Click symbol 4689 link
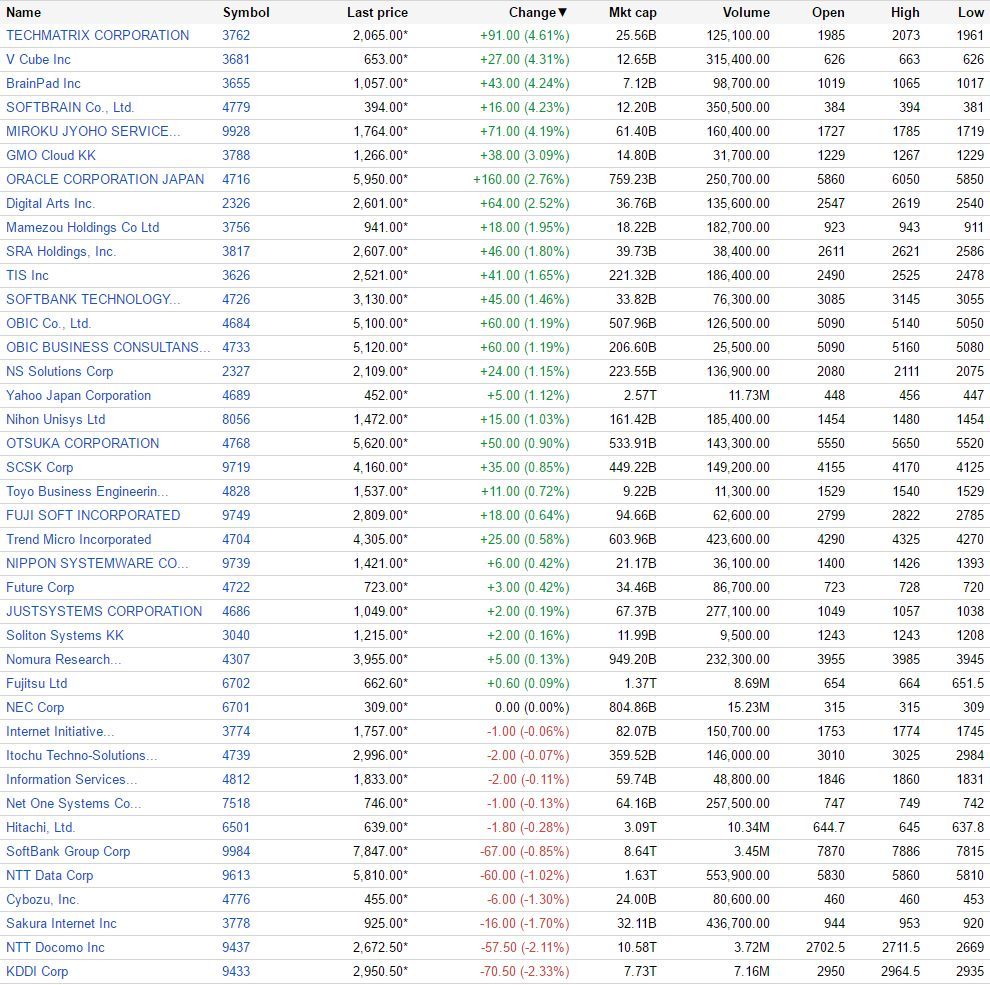Viewport: 990px width, 985px height. point(236,395)
